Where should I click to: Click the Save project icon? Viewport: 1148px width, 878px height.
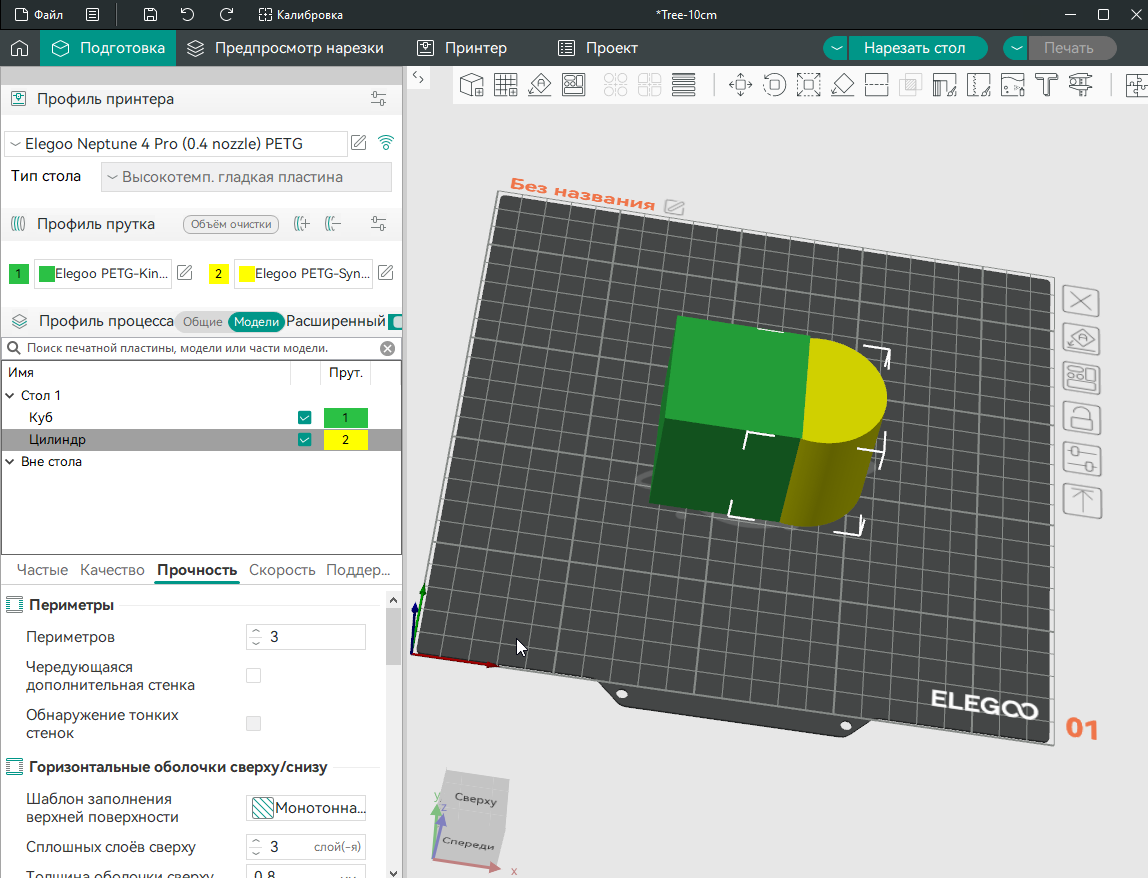(150, 15)
